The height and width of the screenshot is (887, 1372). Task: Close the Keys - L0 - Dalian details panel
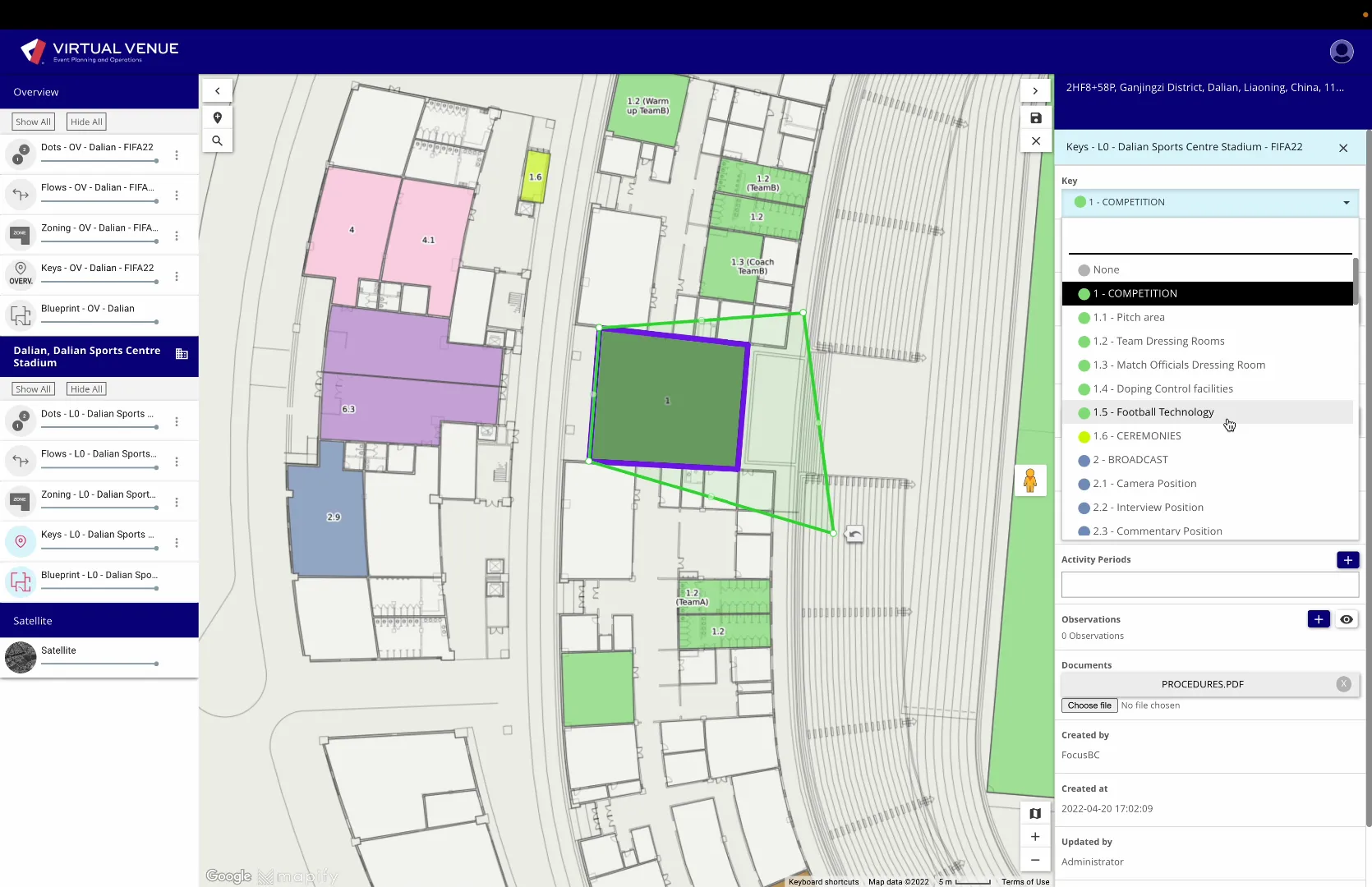coord(1343,148)
